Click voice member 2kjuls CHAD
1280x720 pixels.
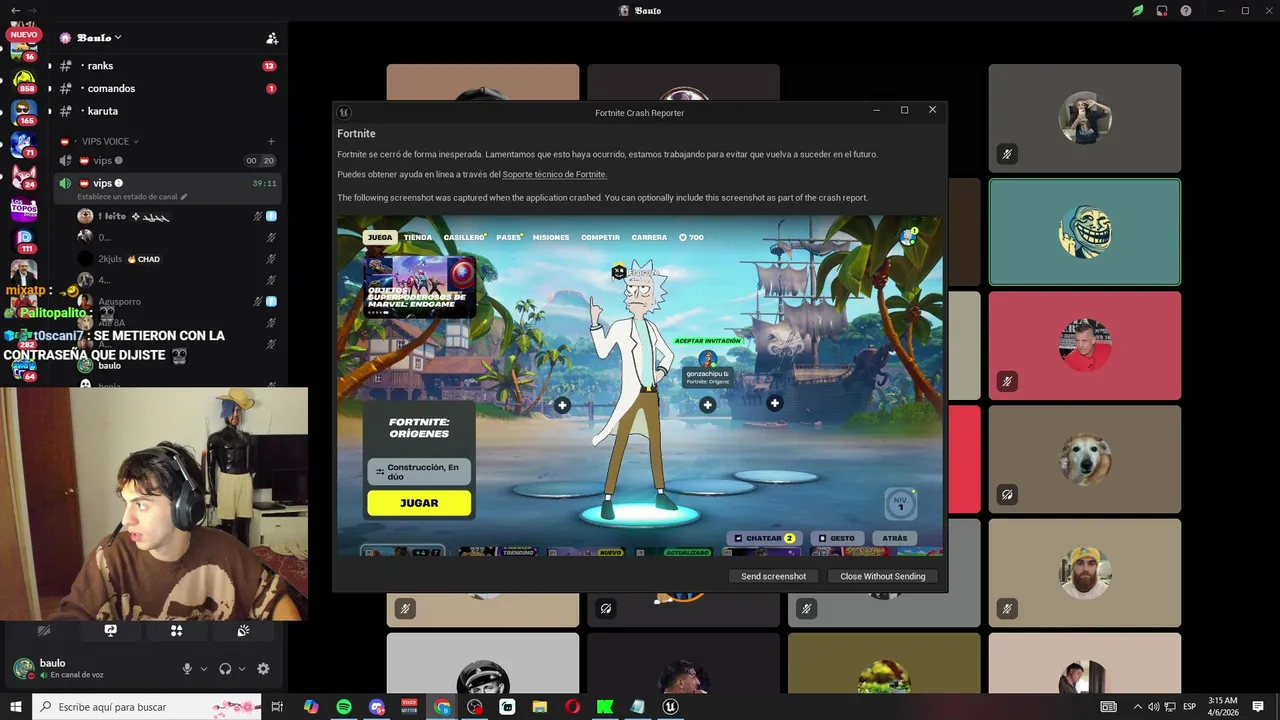[177, 259]
